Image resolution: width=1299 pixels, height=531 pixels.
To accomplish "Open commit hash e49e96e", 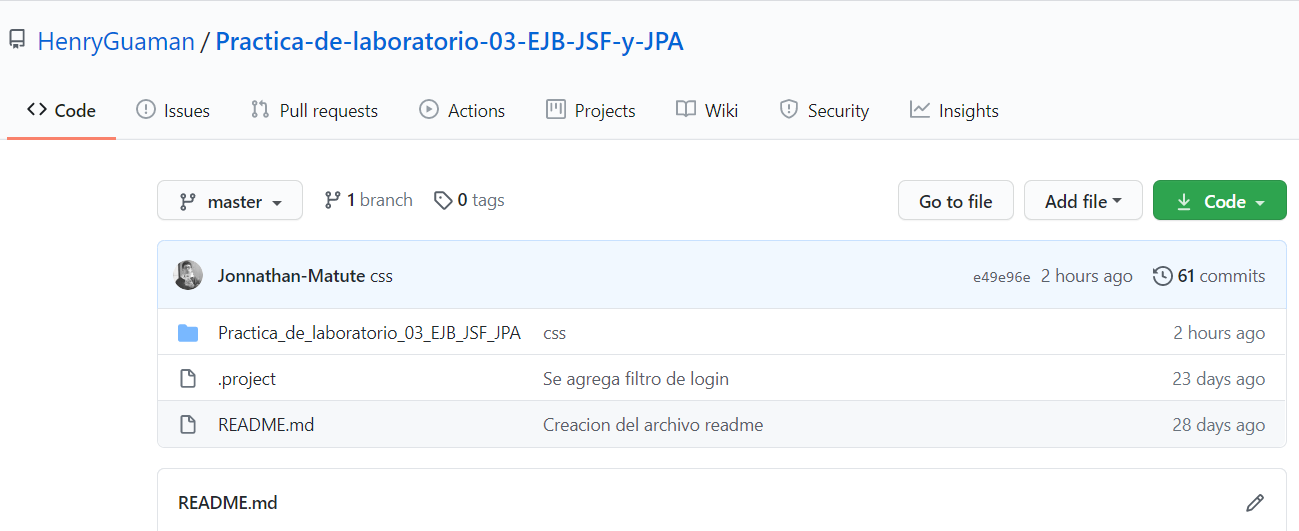I will 1001,277.
